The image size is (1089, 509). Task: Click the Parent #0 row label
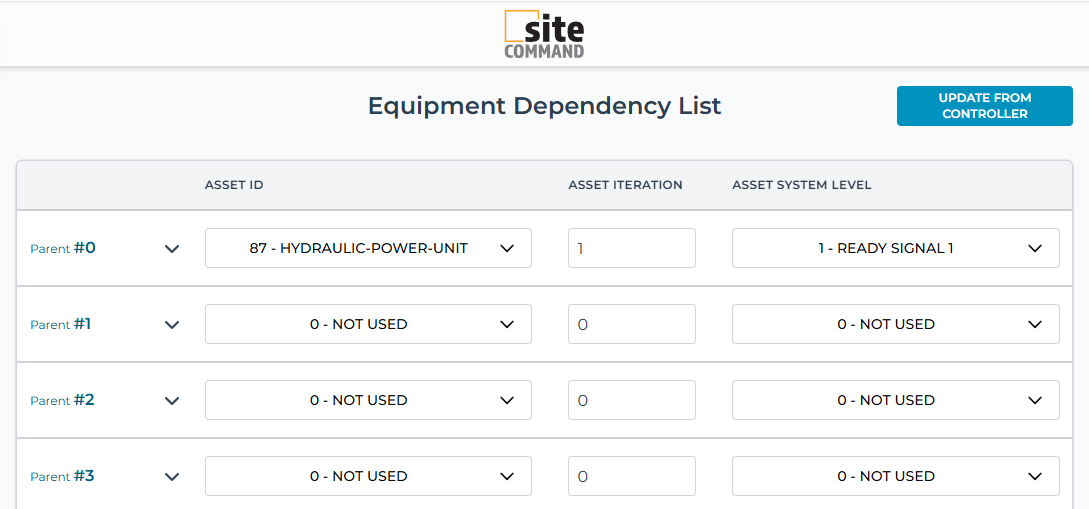[63, 248]
